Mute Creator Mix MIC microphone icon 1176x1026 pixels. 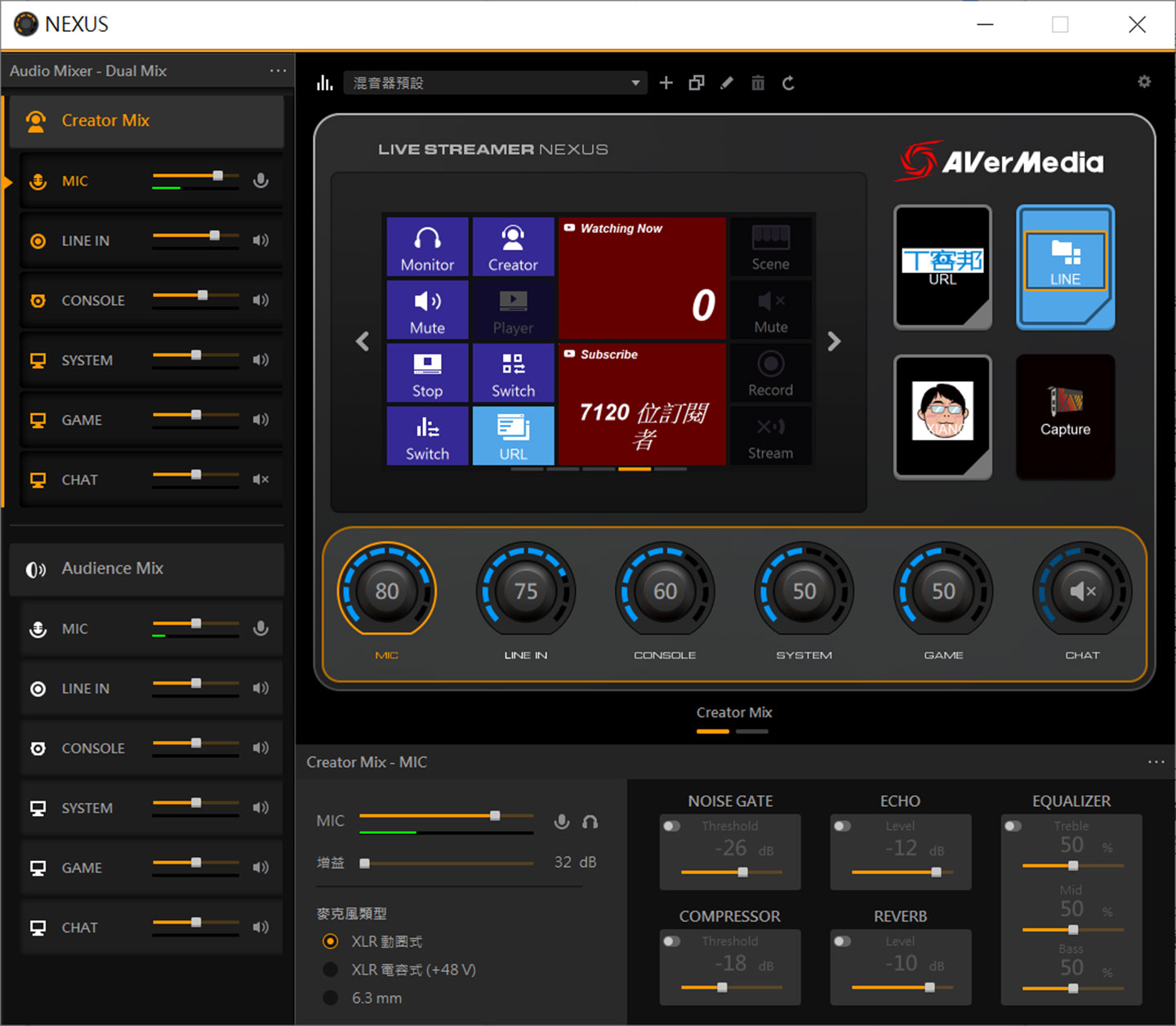point(261,181)
